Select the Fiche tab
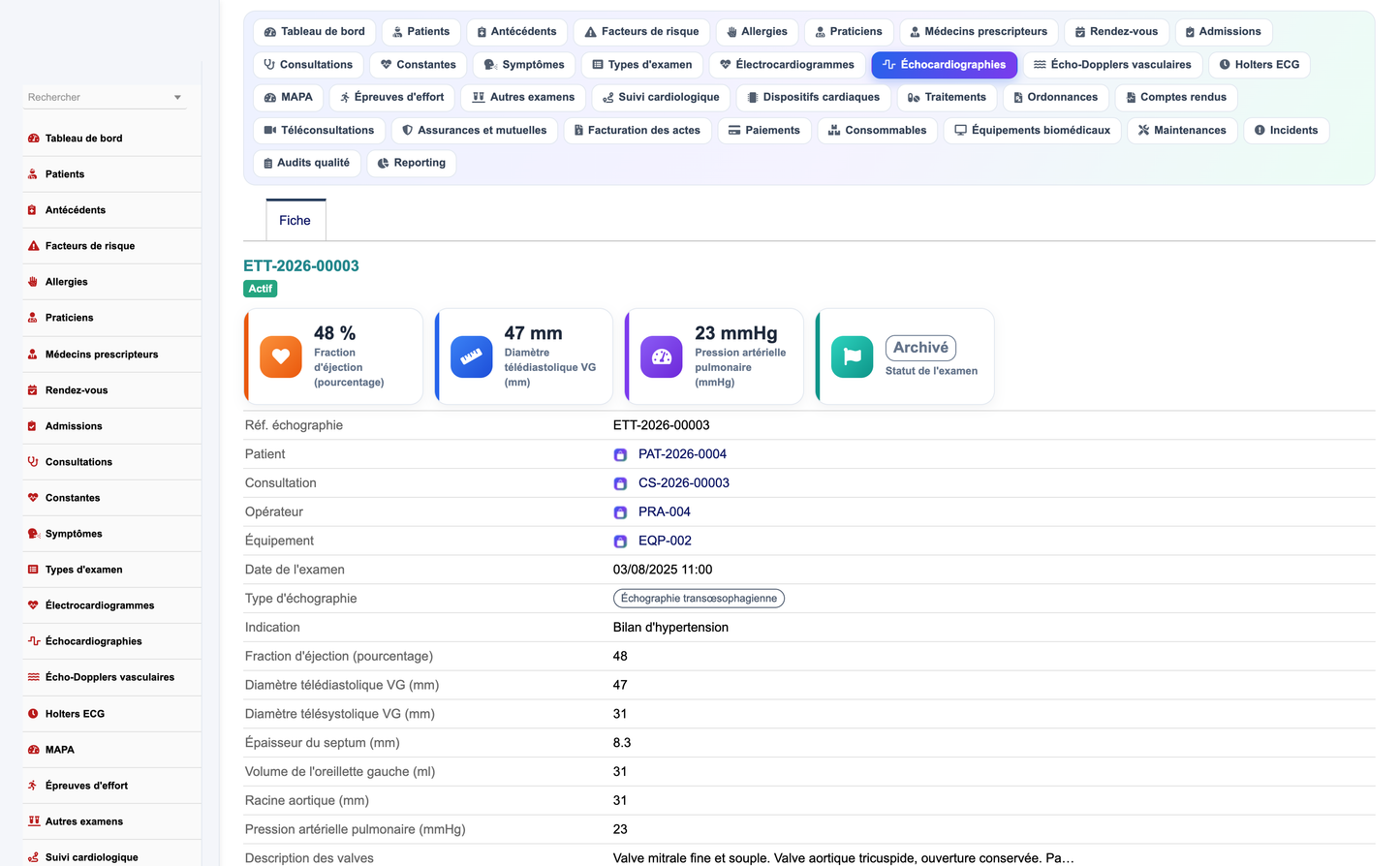 (296, 220)
